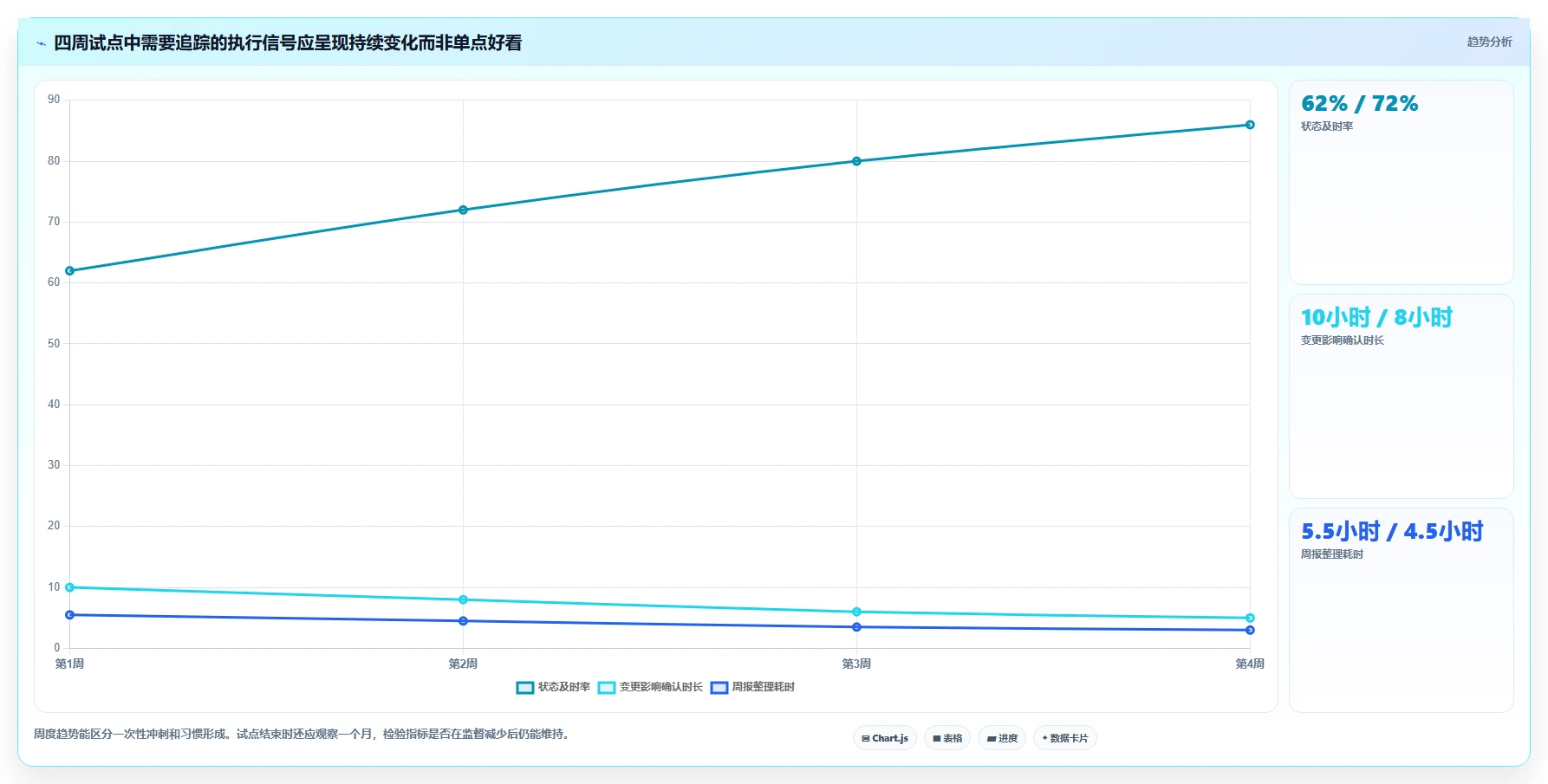Click the 5.5小时 / 4.5小时 stat card value
Screen dimensions: 1548x784
coord(1392,532)
